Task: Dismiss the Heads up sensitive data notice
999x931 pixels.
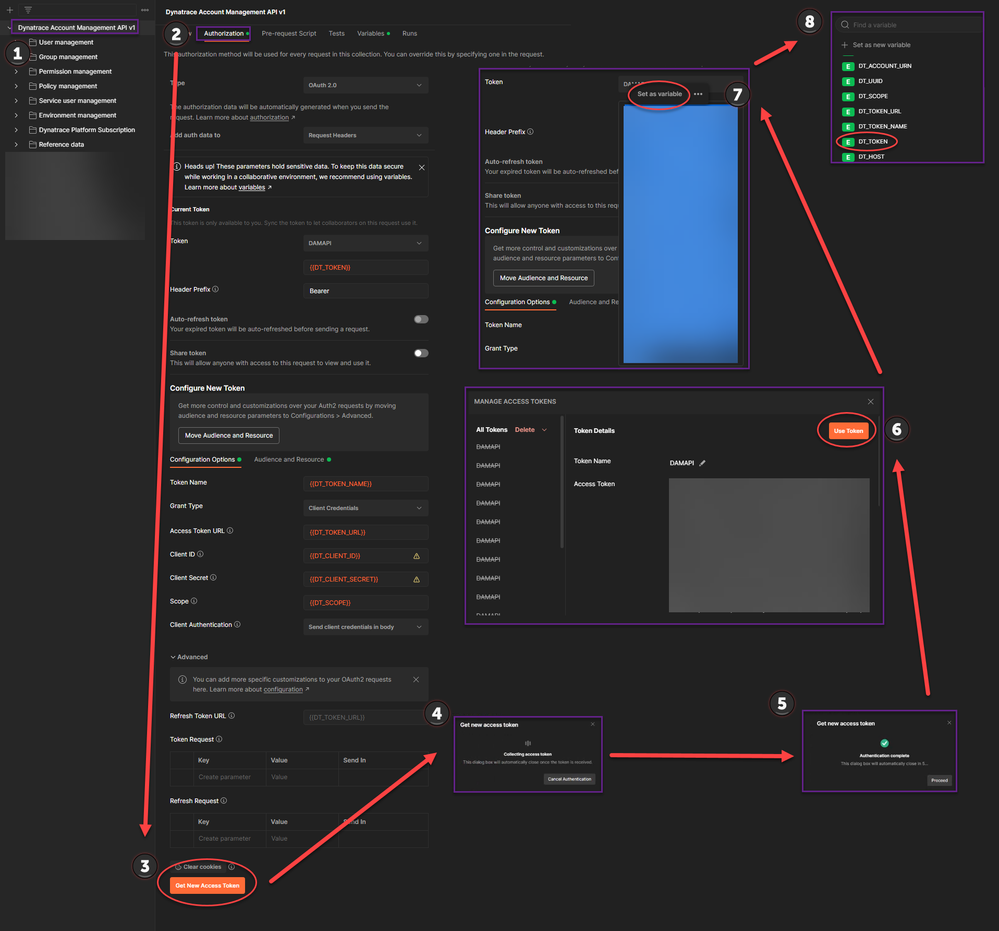Action: coord(421,168)
